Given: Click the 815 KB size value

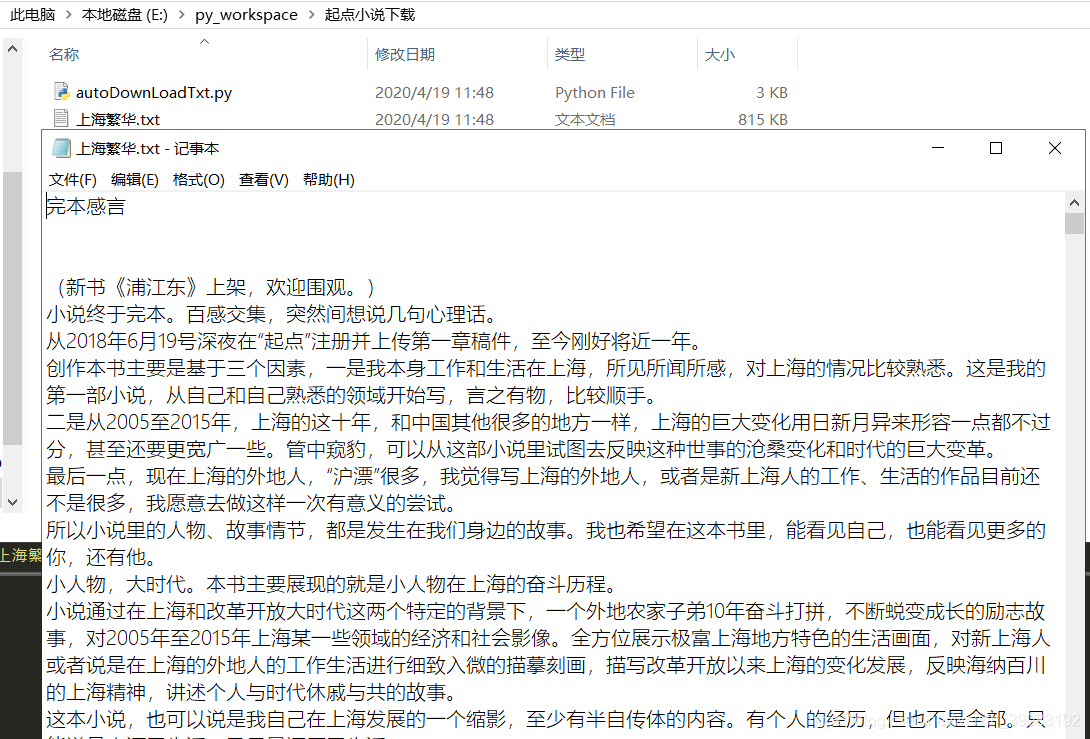Looking at the screenshot, I should [x=763, y=120].
